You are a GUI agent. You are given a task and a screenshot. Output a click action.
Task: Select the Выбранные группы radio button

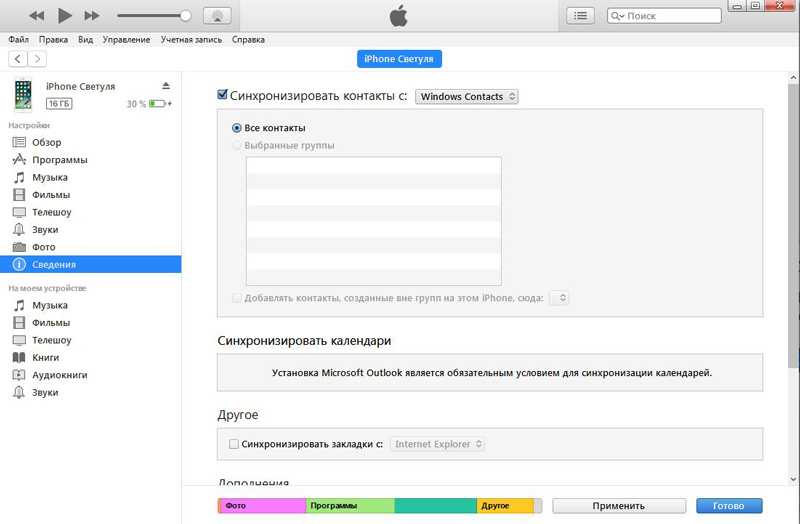click(x=236, y=145)
